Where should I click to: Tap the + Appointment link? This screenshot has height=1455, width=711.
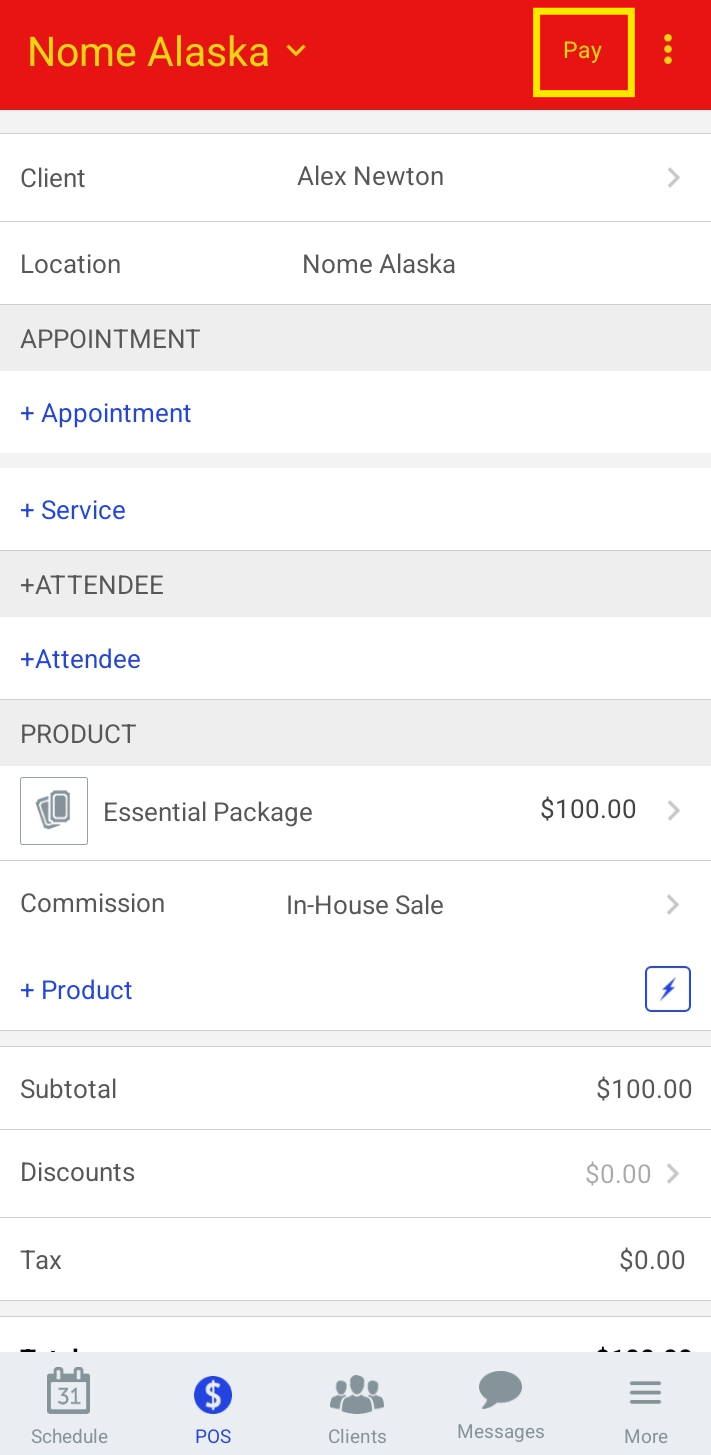point(106,414)
